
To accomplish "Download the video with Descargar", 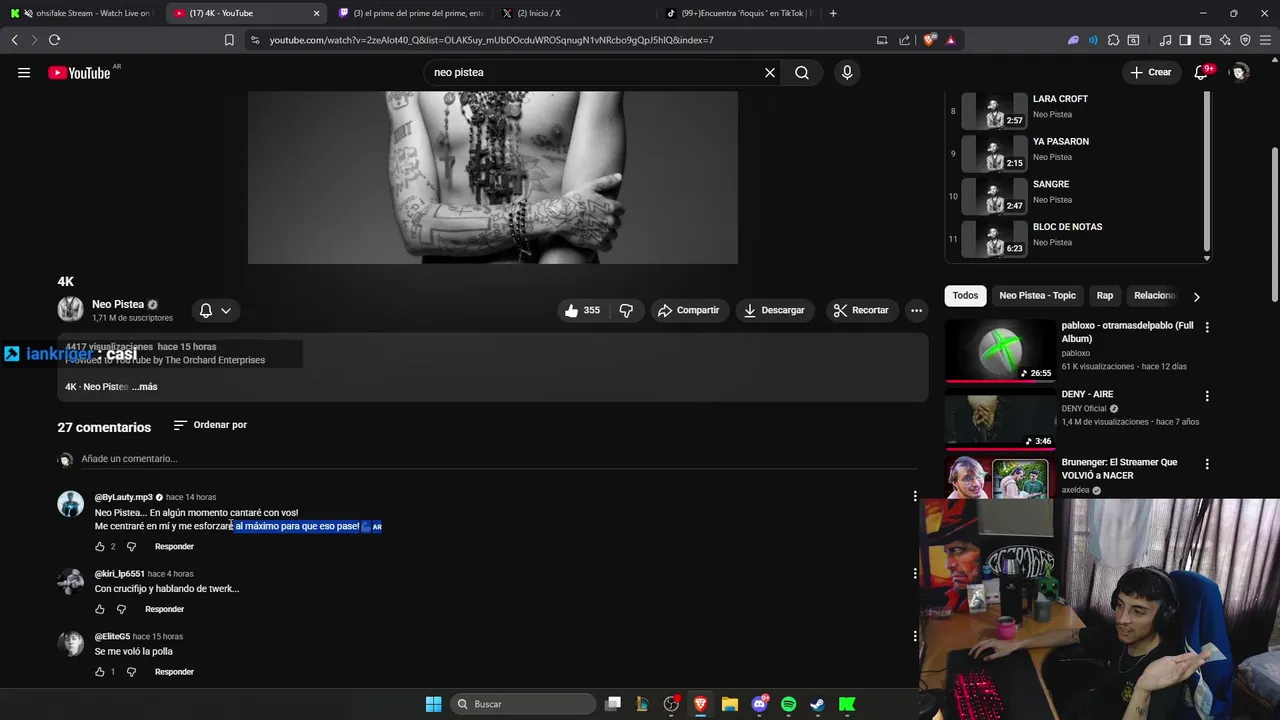I will [774, 310].
